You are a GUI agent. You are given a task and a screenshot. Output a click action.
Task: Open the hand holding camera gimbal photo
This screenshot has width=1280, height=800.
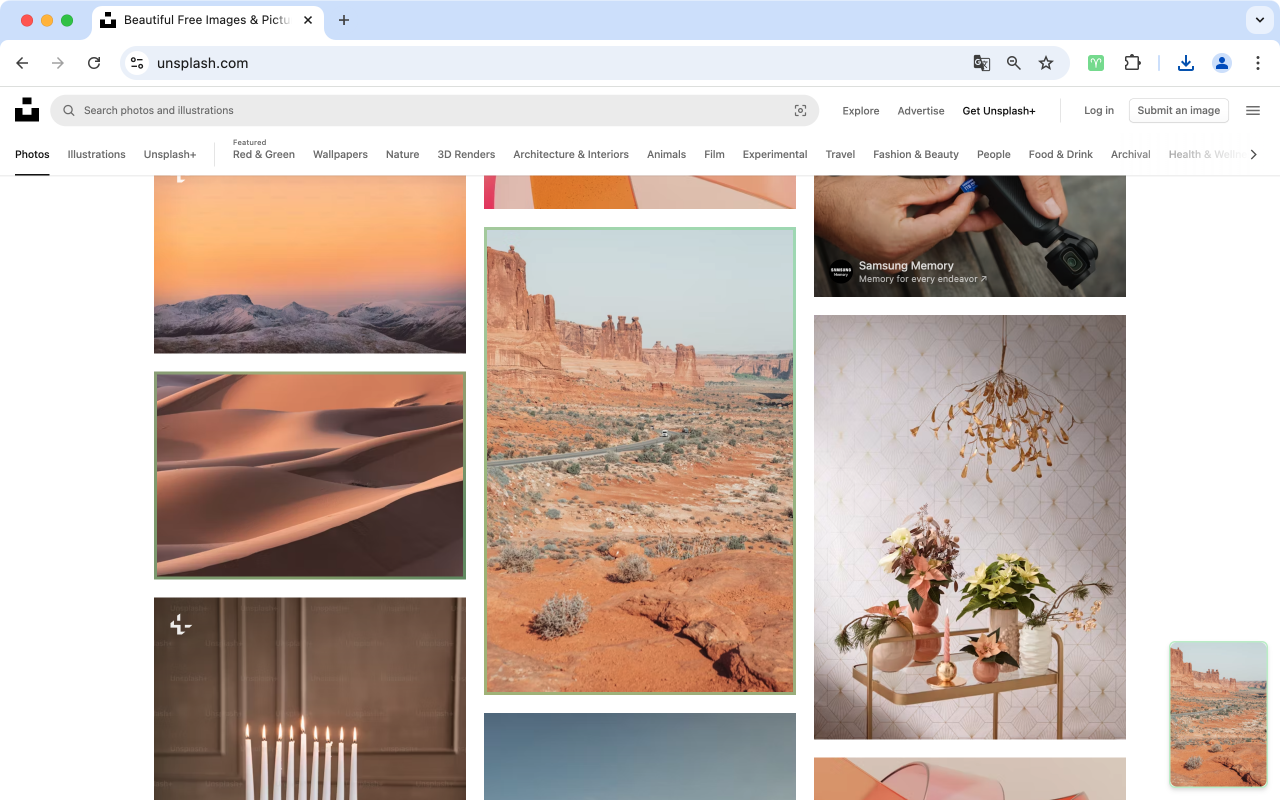point(970,236)
